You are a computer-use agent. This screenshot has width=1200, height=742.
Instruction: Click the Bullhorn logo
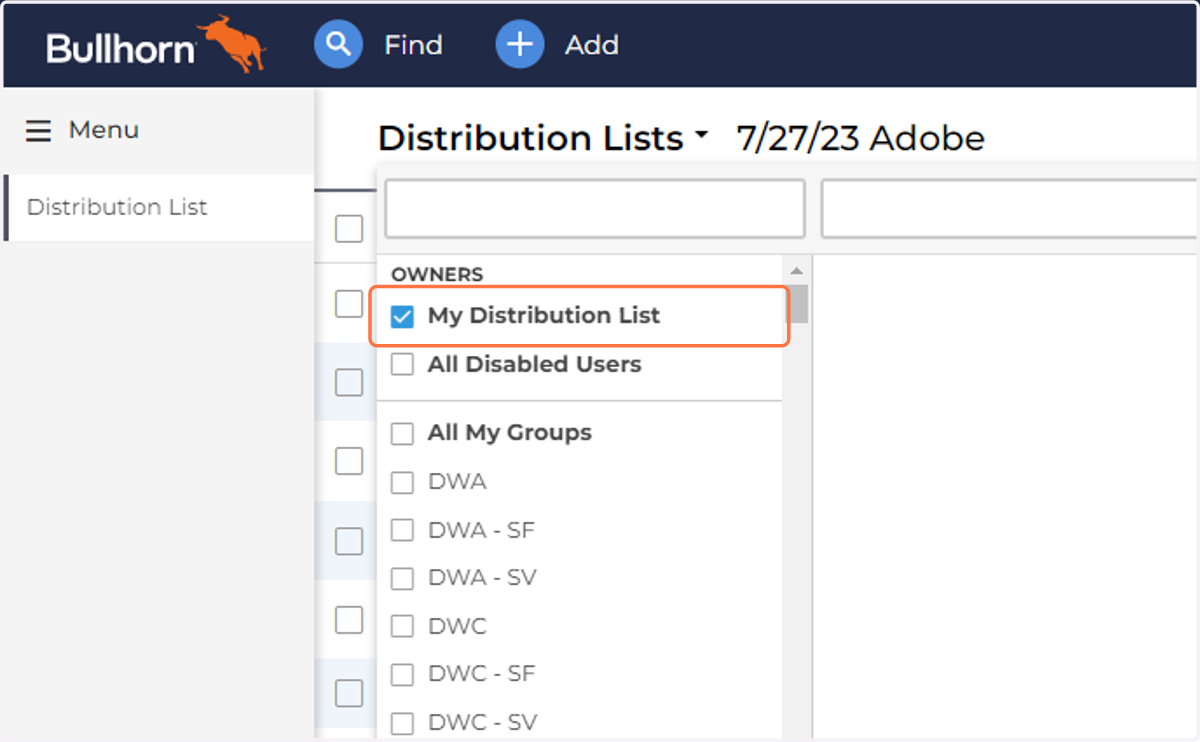click(x=156, y=44)
